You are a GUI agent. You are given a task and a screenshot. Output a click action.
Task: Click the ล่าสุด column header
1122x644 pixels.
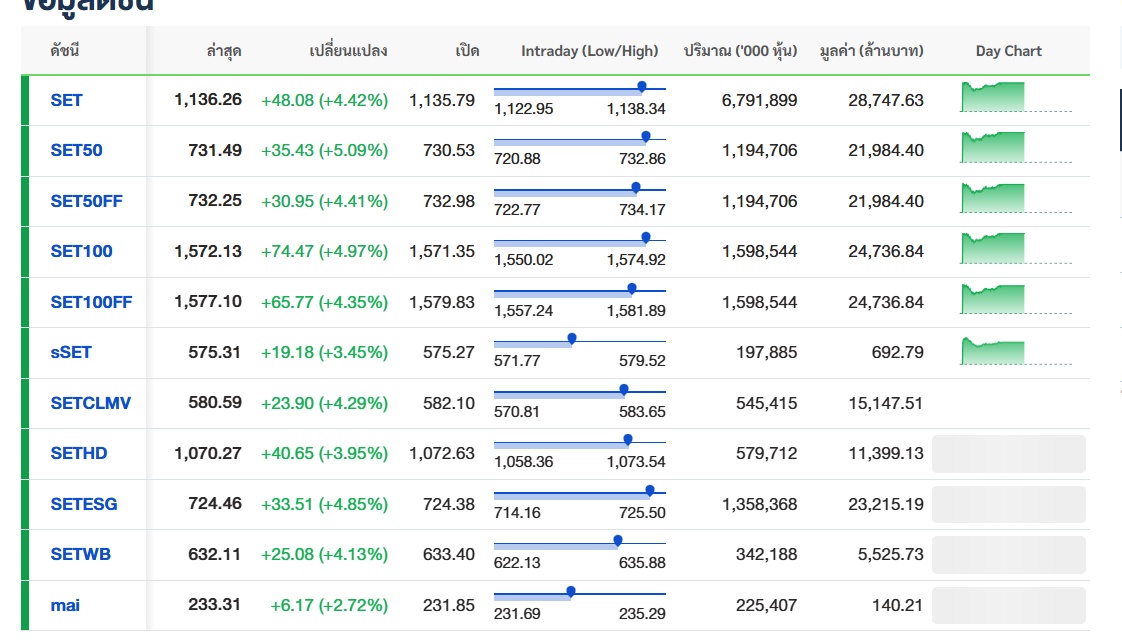[224, 50]
